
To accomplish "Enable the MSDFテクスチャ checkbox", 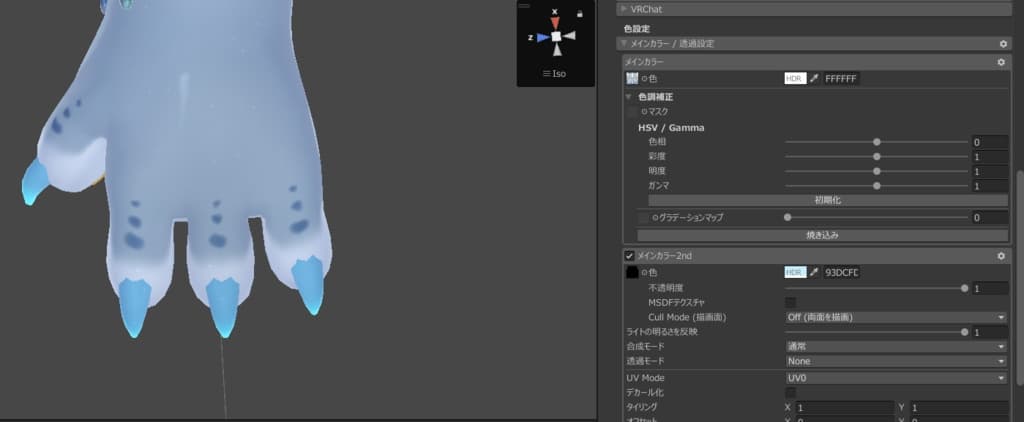I will click(790, 302).
